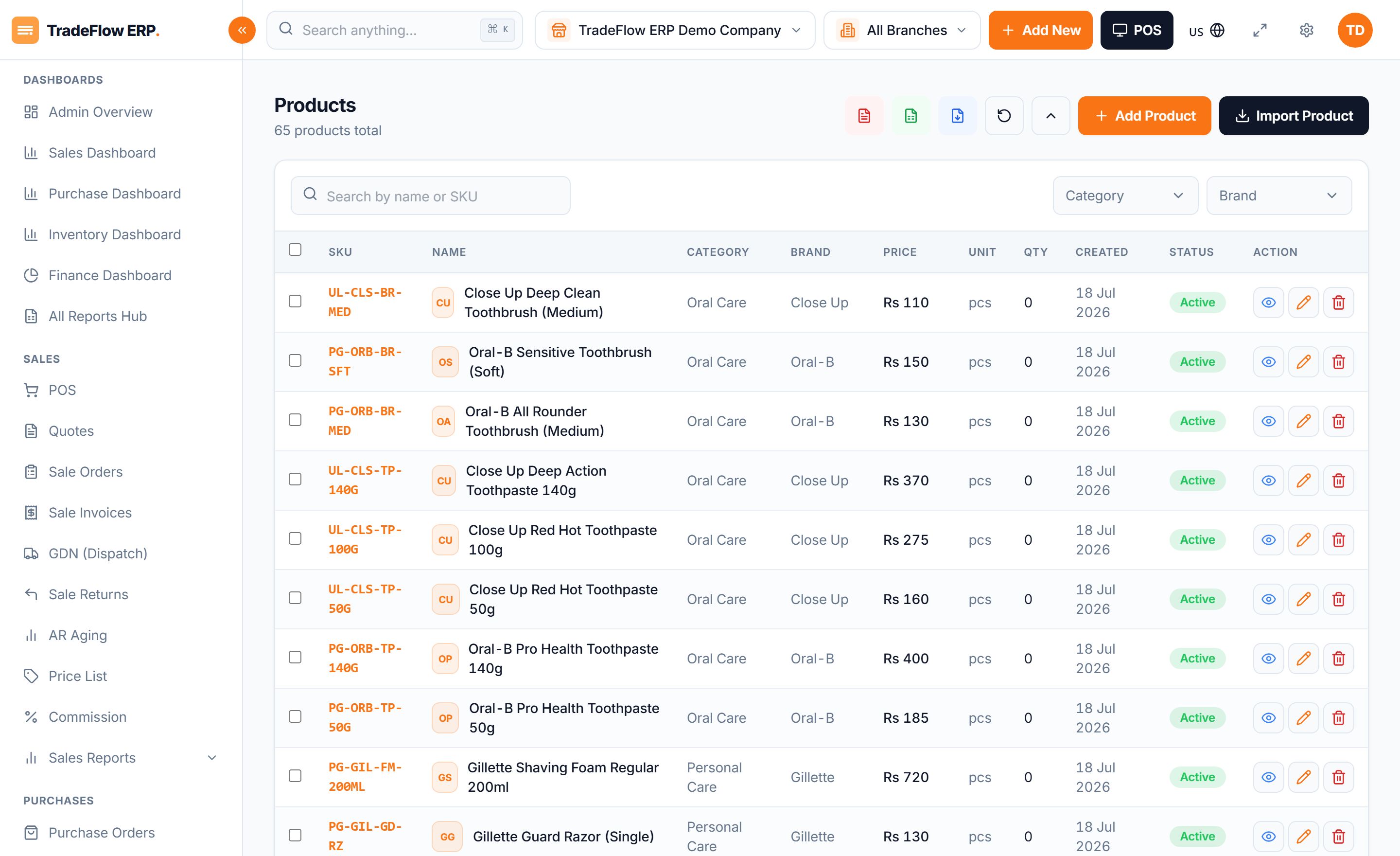Image resolution: width=1400 pixels, height=856 pixels.
Task: Edit Oral-B Sensitive Toothbrush (Soft)
Action: (1303, 362)
